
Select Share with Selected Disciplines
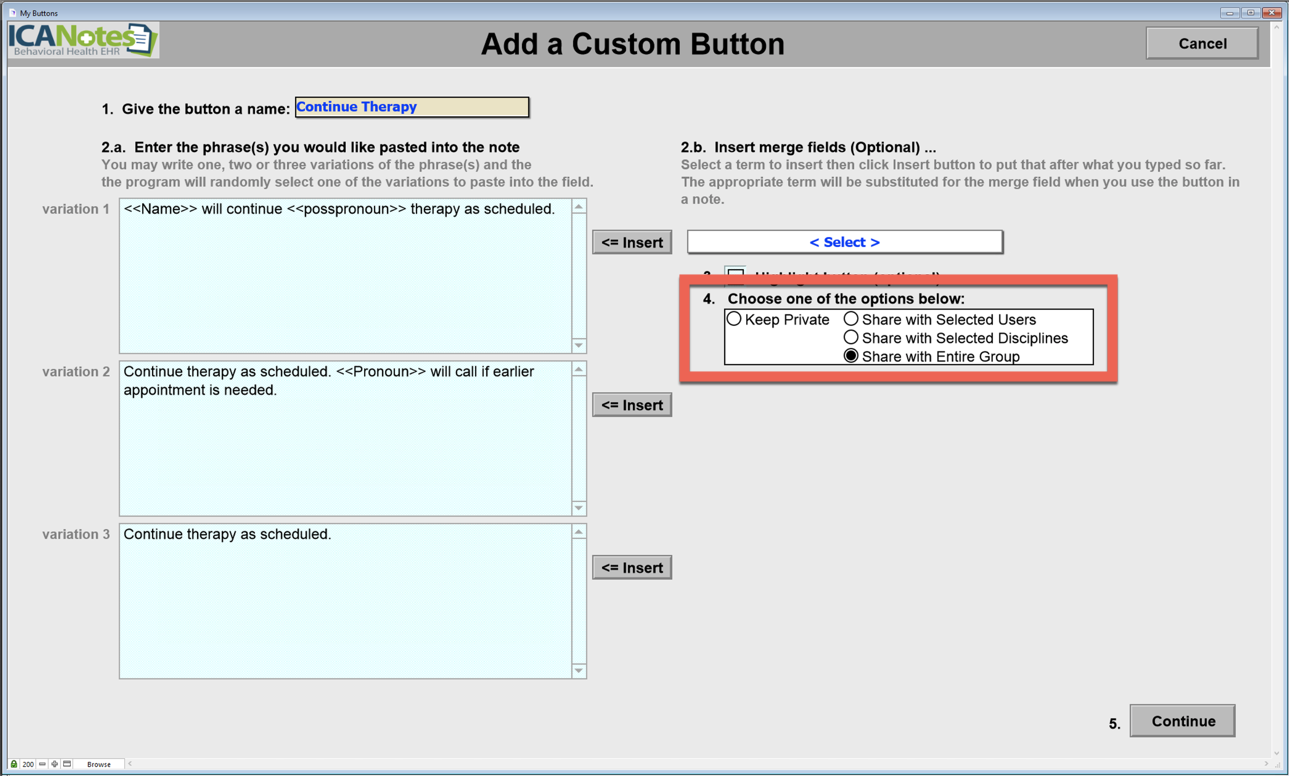coord(851,338)
